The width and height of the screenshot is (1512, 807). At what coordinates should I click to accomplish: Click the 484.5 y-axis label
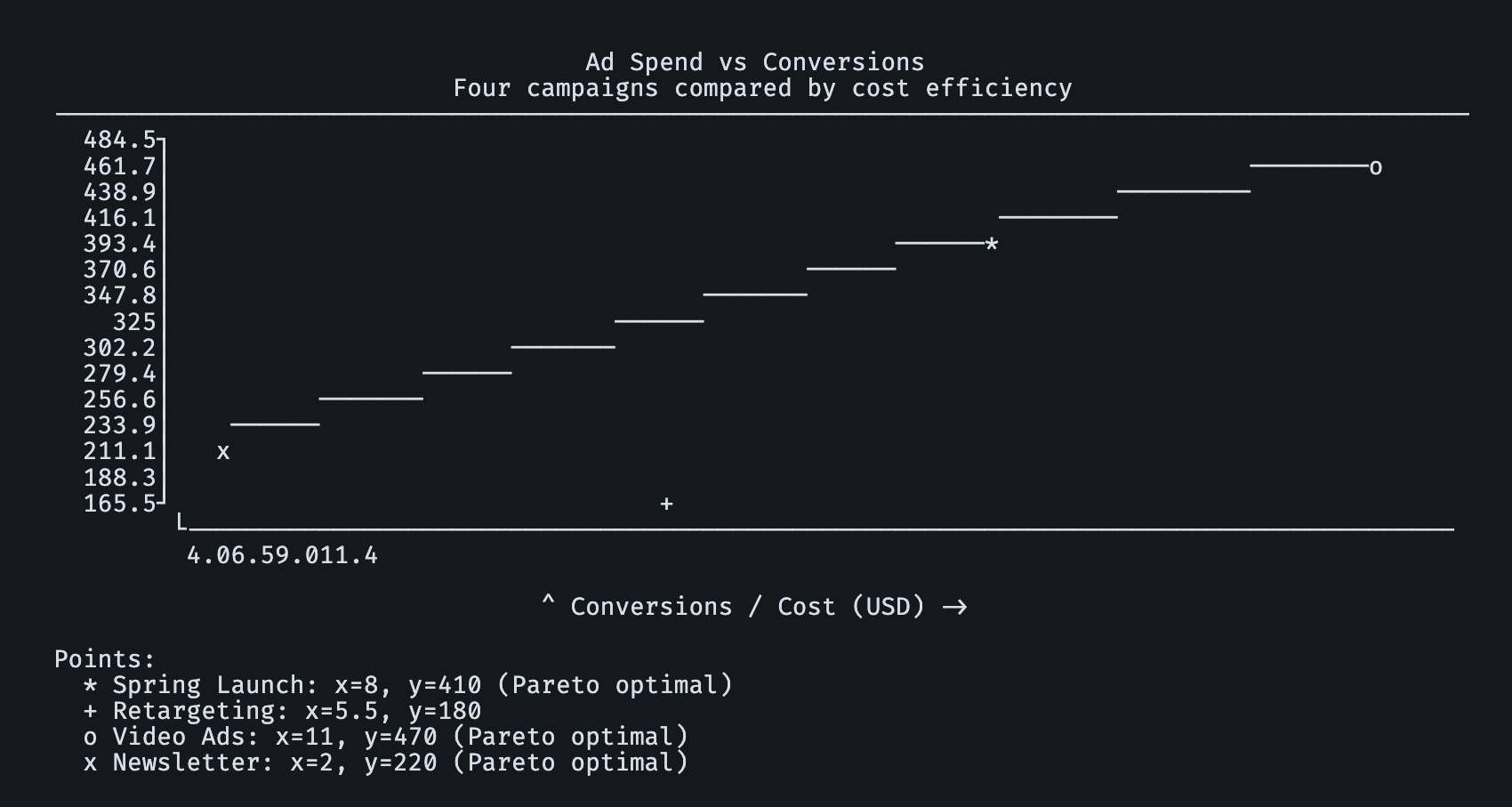[x=119, y=140]
